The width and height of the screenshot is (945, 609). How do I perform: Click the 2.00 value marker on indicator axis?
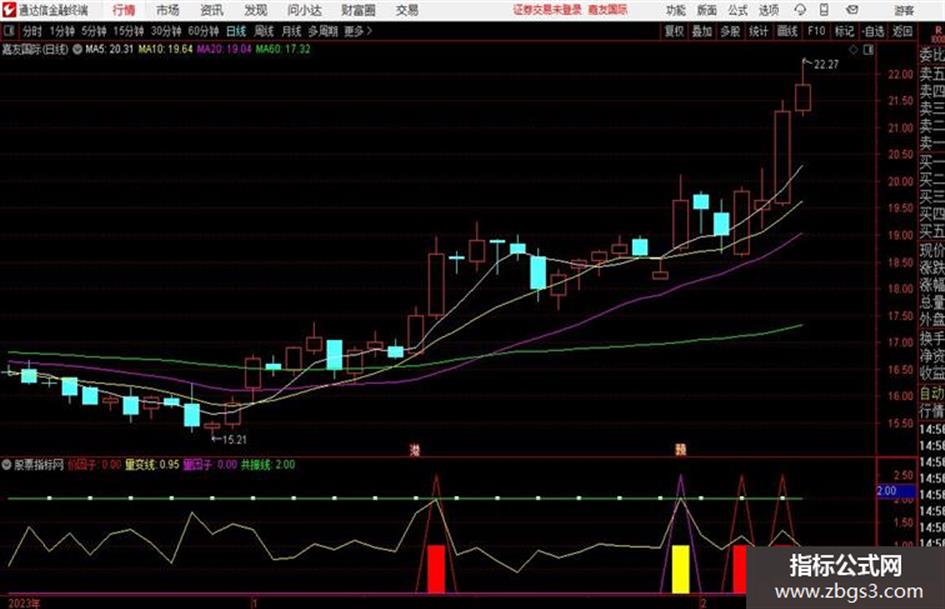[x=895, y=491]
